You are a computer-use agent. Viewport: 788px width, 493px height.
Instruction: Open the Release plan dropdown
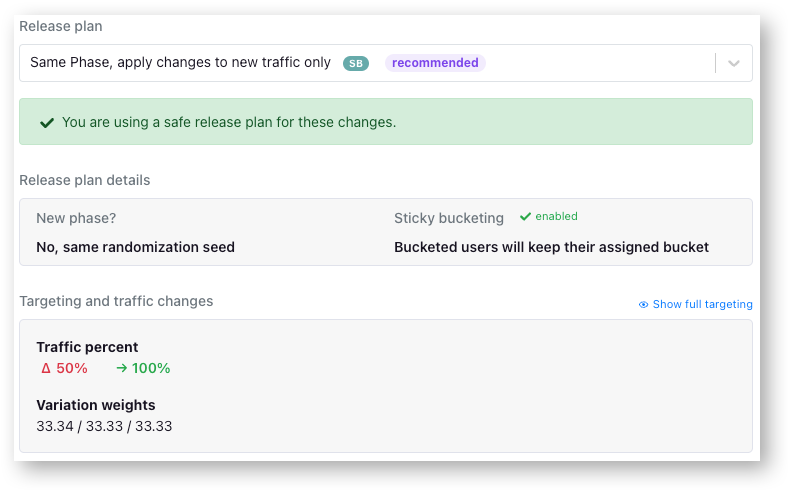pos(360,63)
